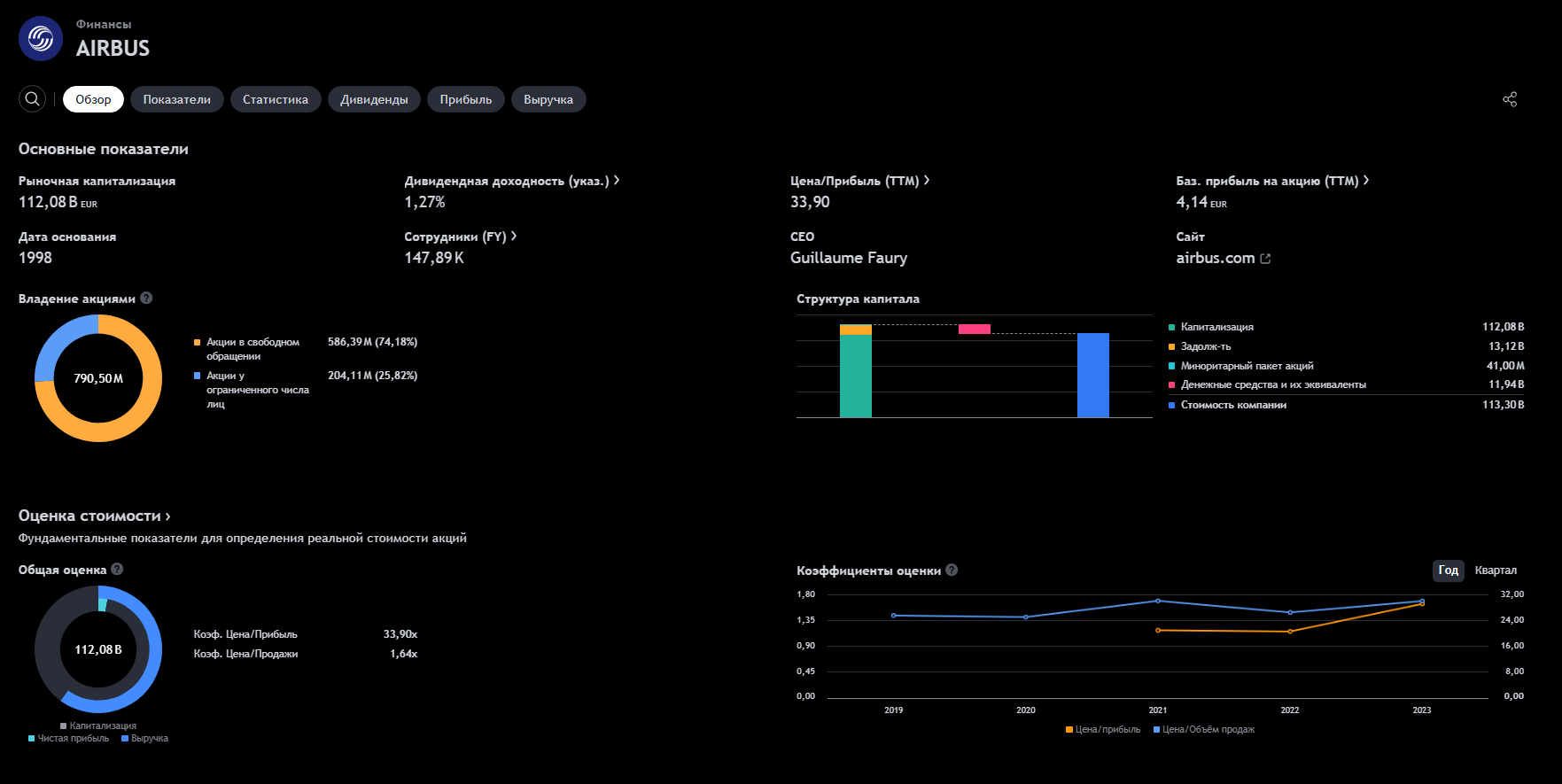Click the blue Стоимость компании bar
The image size is (1562, 784).
[x=1093, y=375]
